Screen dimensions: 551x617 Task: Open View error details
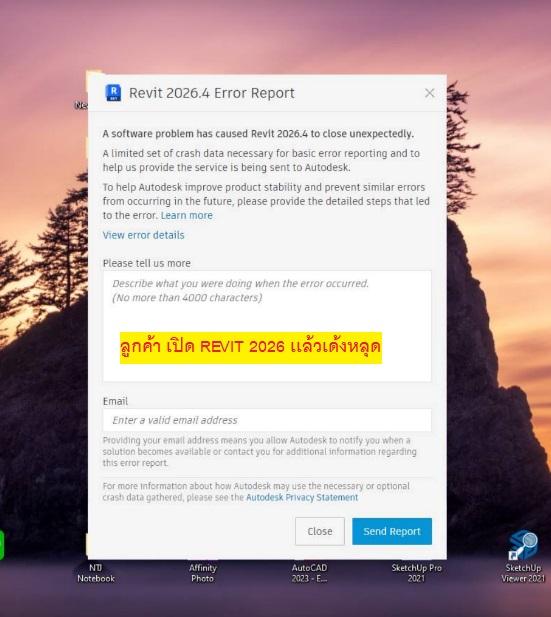coord(143,235)
